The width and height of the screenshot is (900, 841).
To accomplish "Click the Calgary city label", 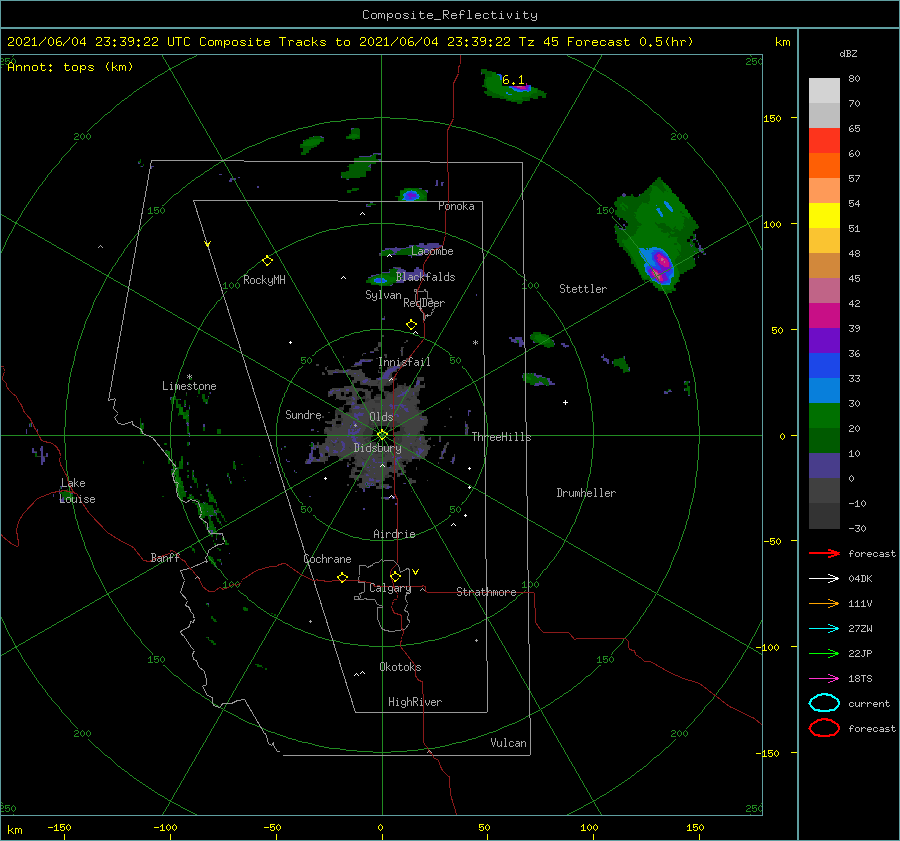I will (x=390, y=588).
